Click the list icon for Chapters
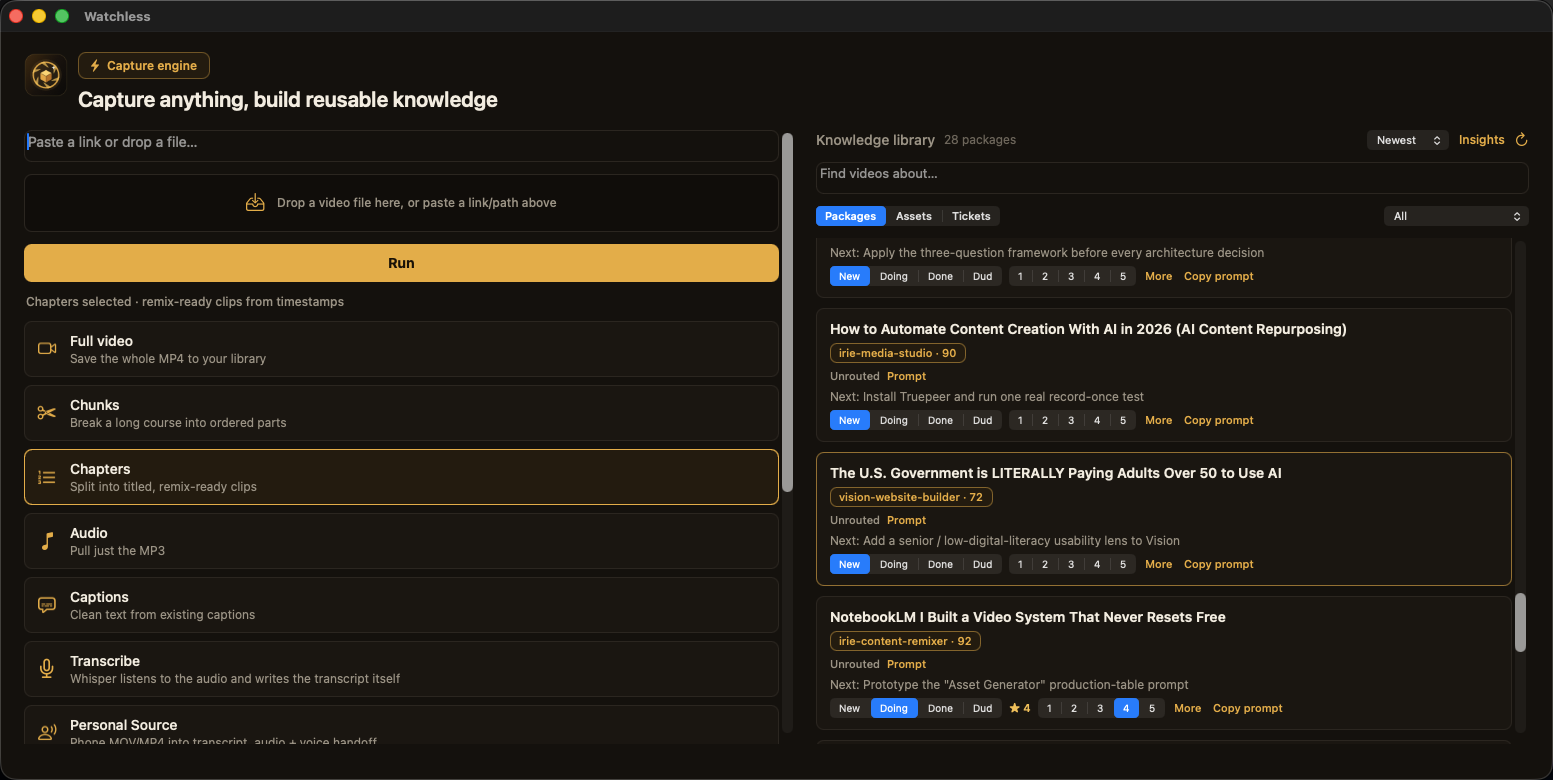Viewport: 1553px width, 780px height. coord(47,477)
